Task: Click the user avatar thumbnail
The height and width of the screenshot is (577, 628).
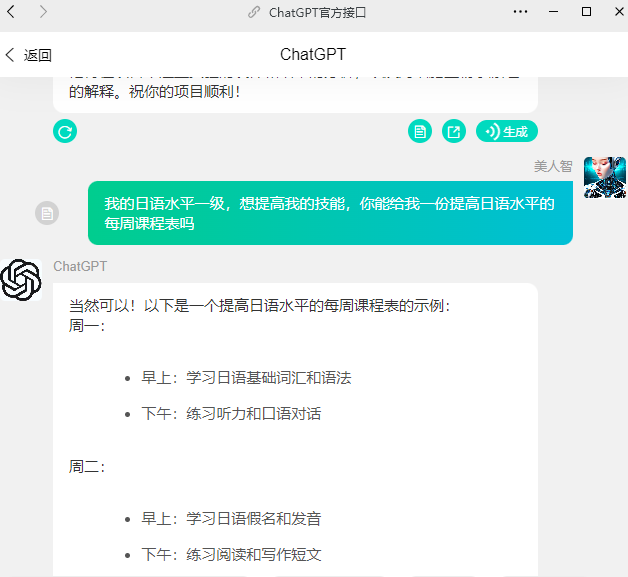Action: coord(605,177)
